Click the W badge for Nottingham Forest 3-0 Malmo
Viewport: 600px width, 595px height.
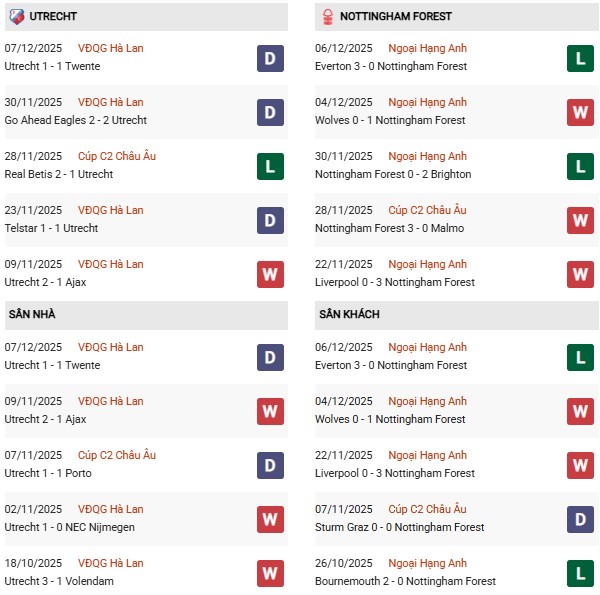[x=581, y=221]
